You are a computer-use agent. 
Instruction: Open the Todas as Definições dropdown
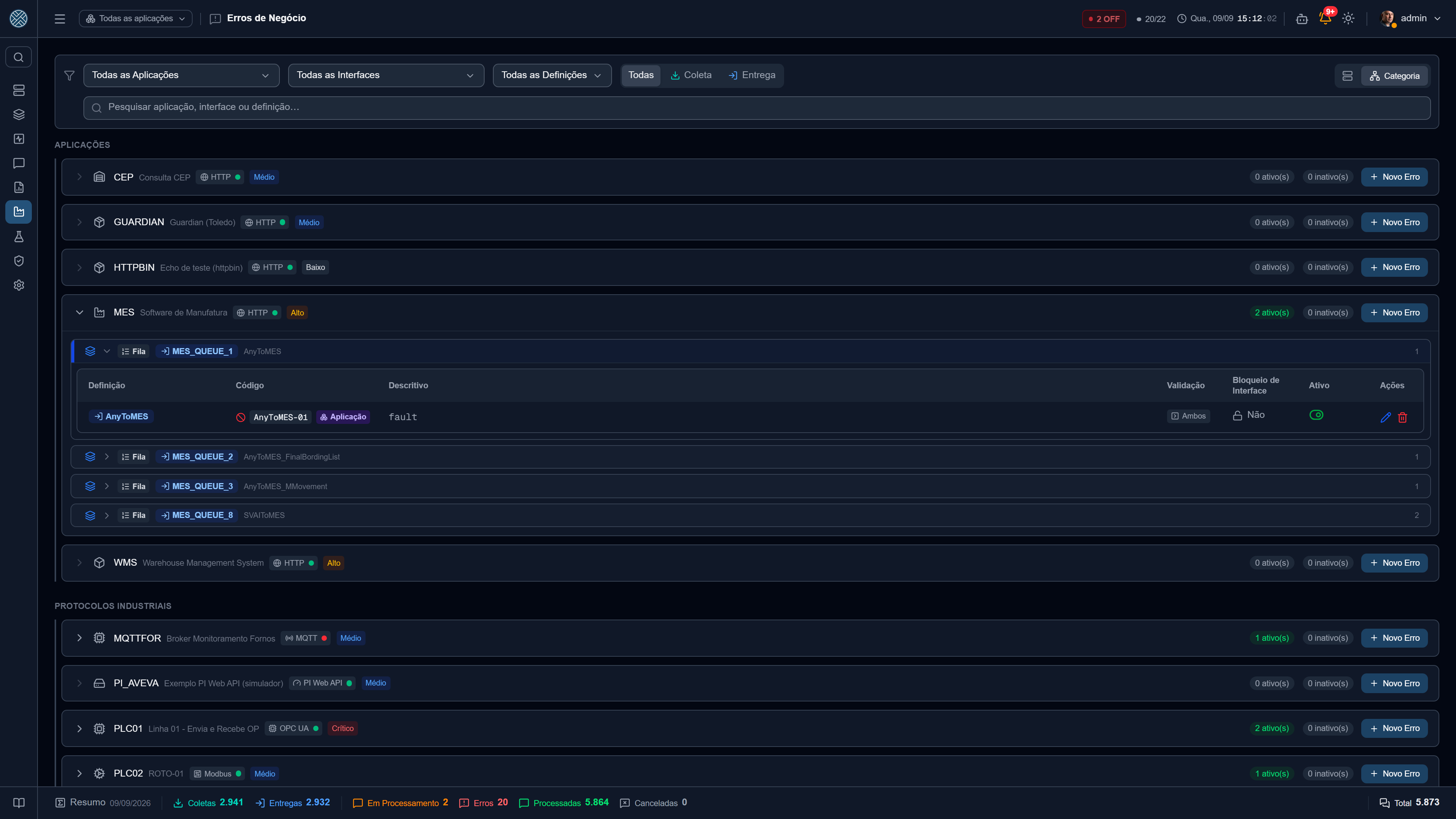tap(552, 75)
